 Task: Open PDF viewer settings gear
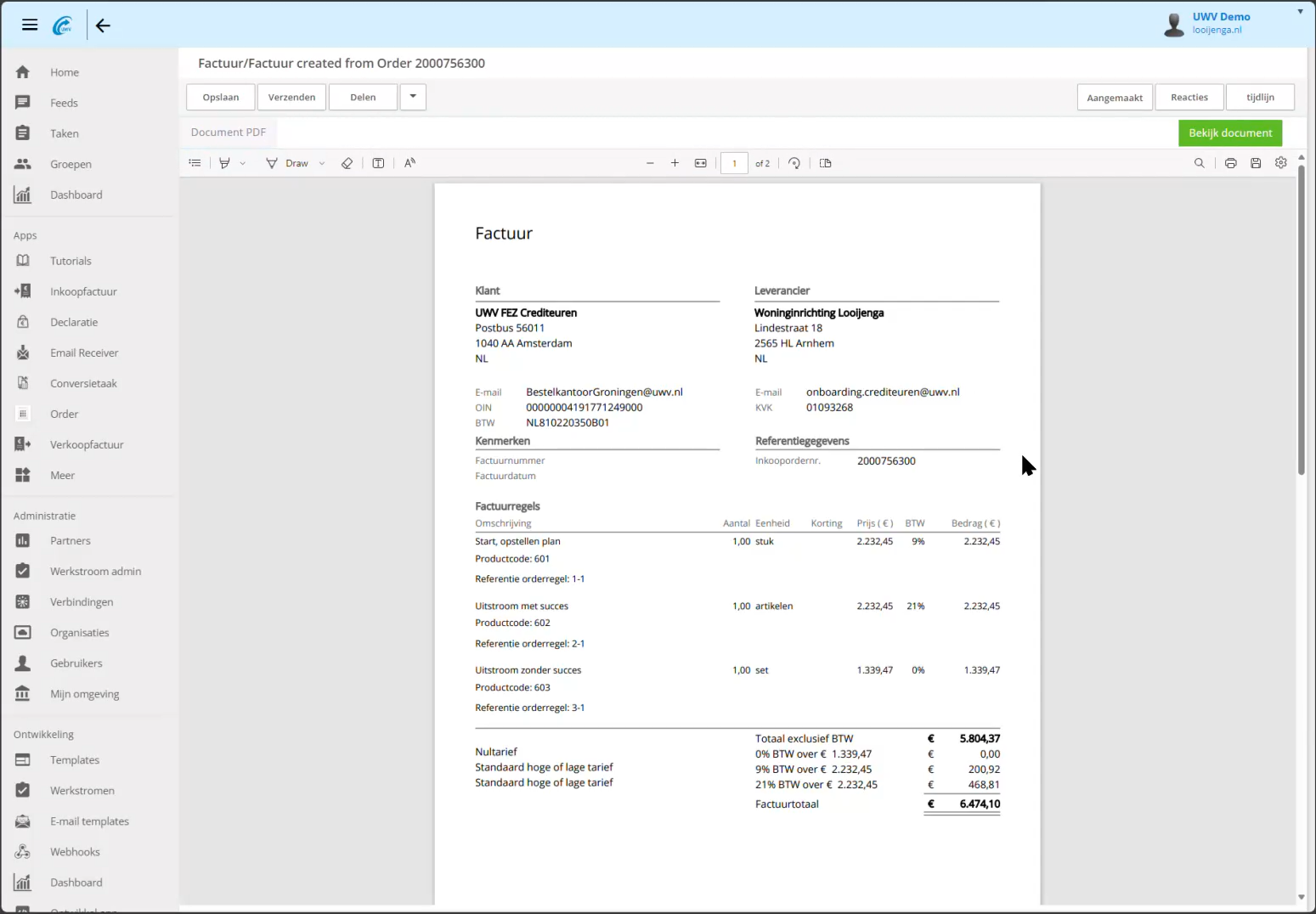[1281, 163]
